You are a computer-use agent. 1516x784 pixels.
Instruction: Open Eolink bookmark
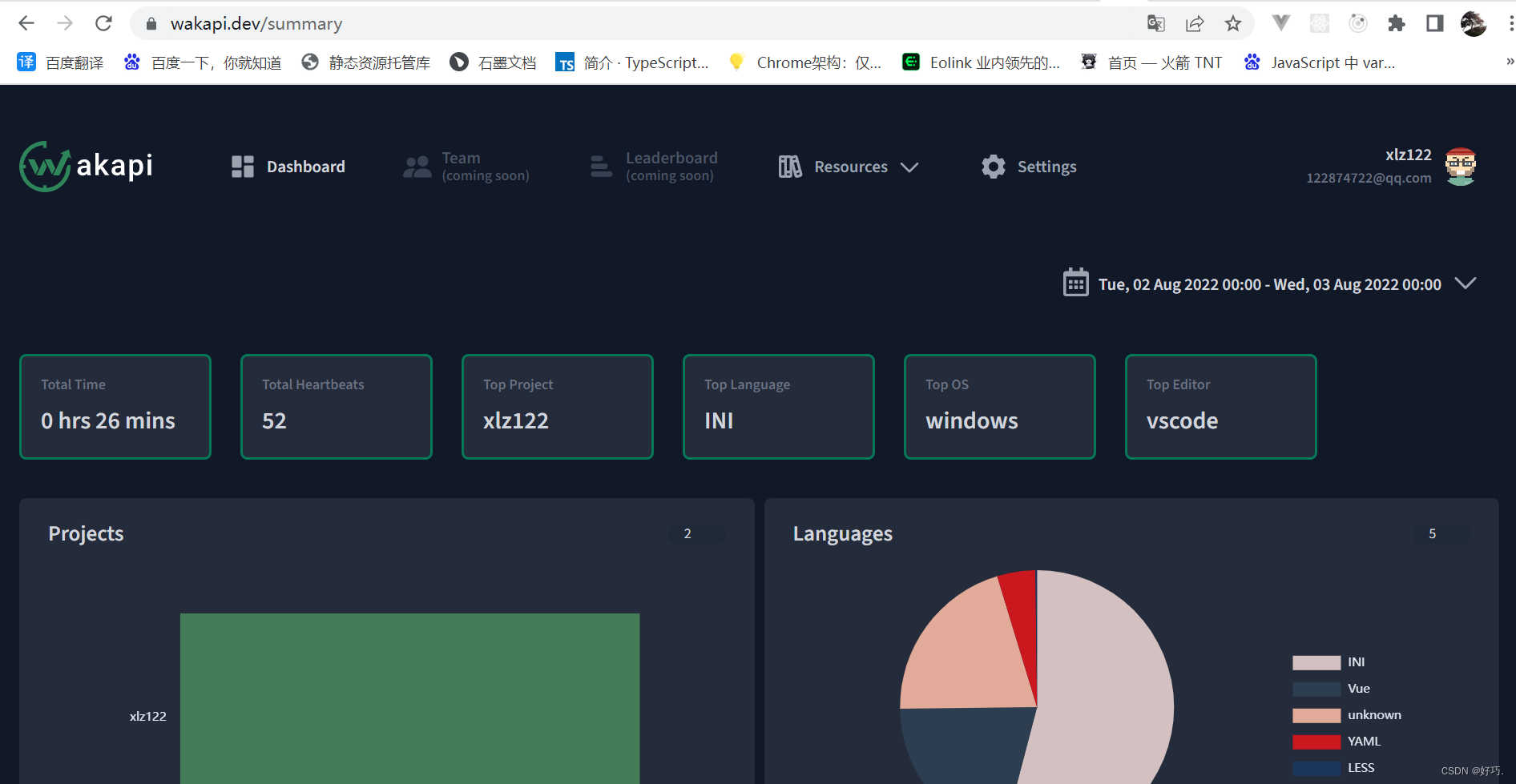tap(981, 62)
